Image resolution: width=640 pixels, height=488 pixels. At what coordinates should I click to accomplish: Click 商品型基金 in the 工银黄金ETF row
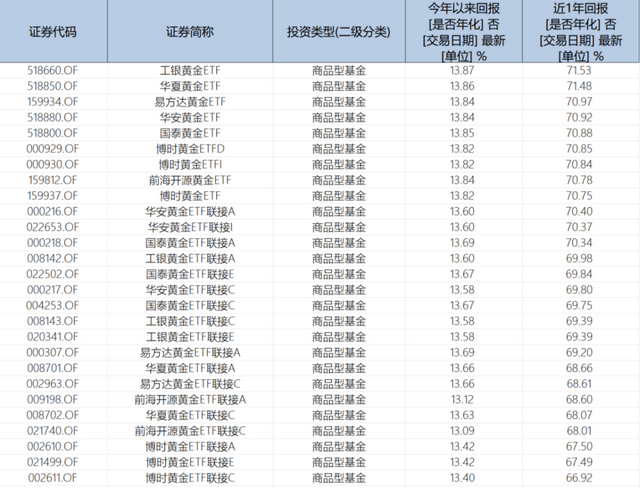click(339, 71)
